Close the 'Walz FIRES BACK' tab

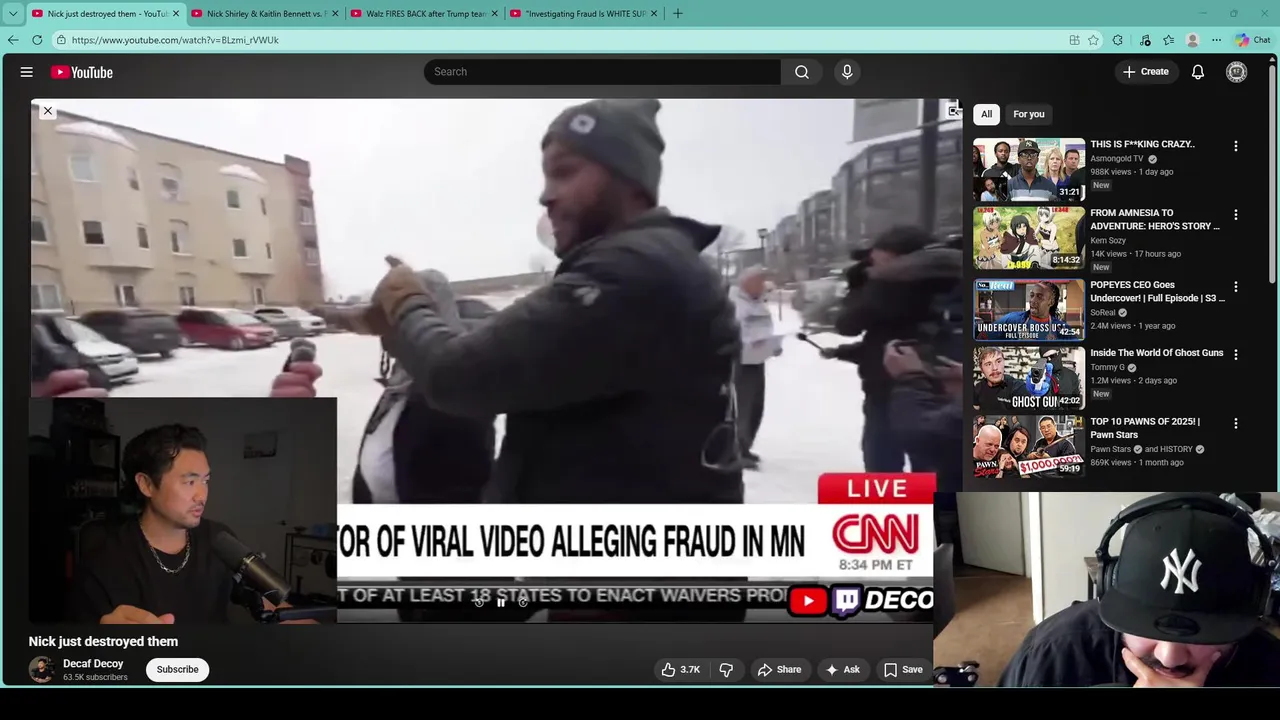[x=494, y=13]
